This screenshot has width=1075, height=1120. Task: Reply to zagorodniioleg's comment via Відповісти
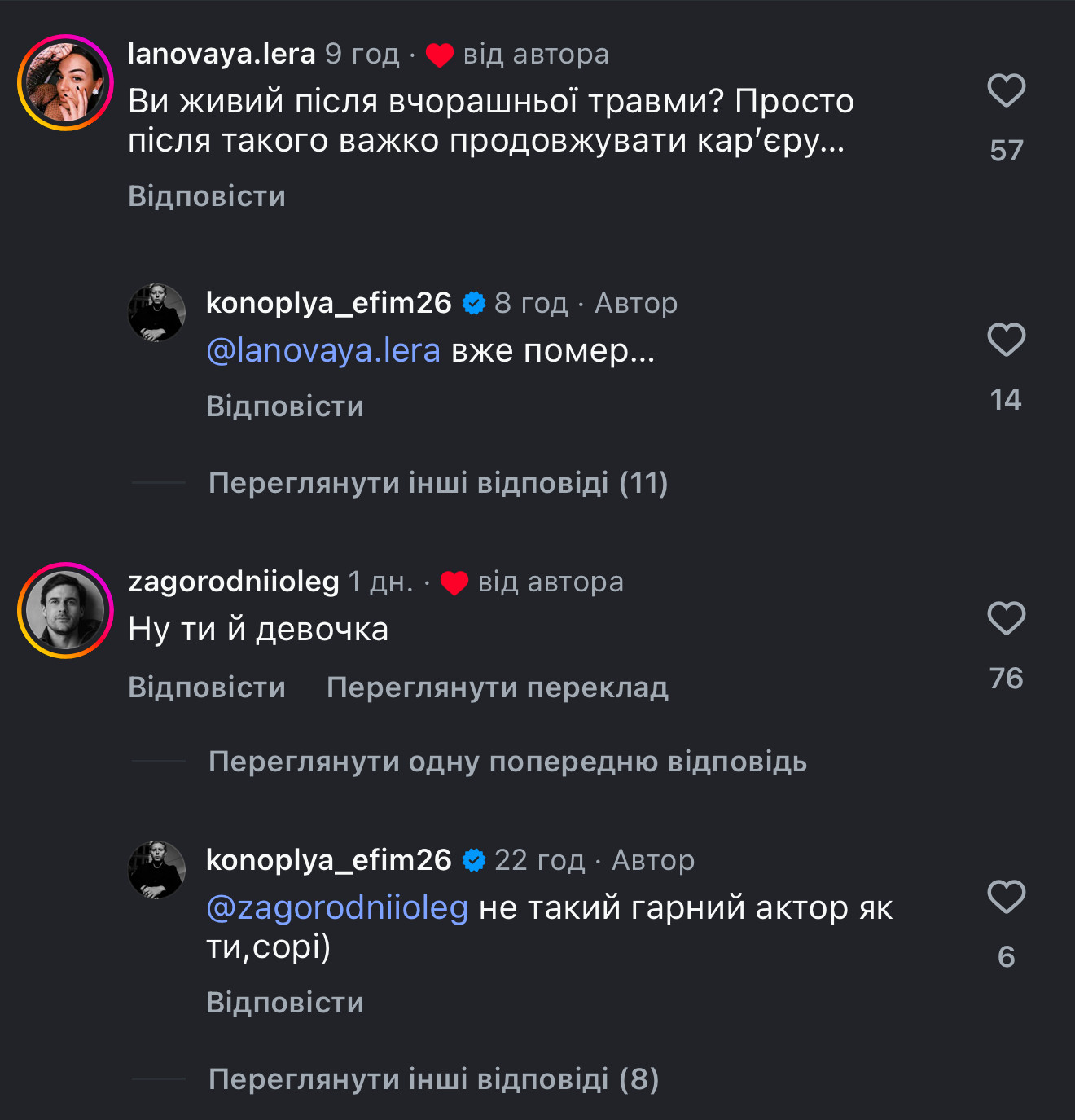click(x=207, y=687)
